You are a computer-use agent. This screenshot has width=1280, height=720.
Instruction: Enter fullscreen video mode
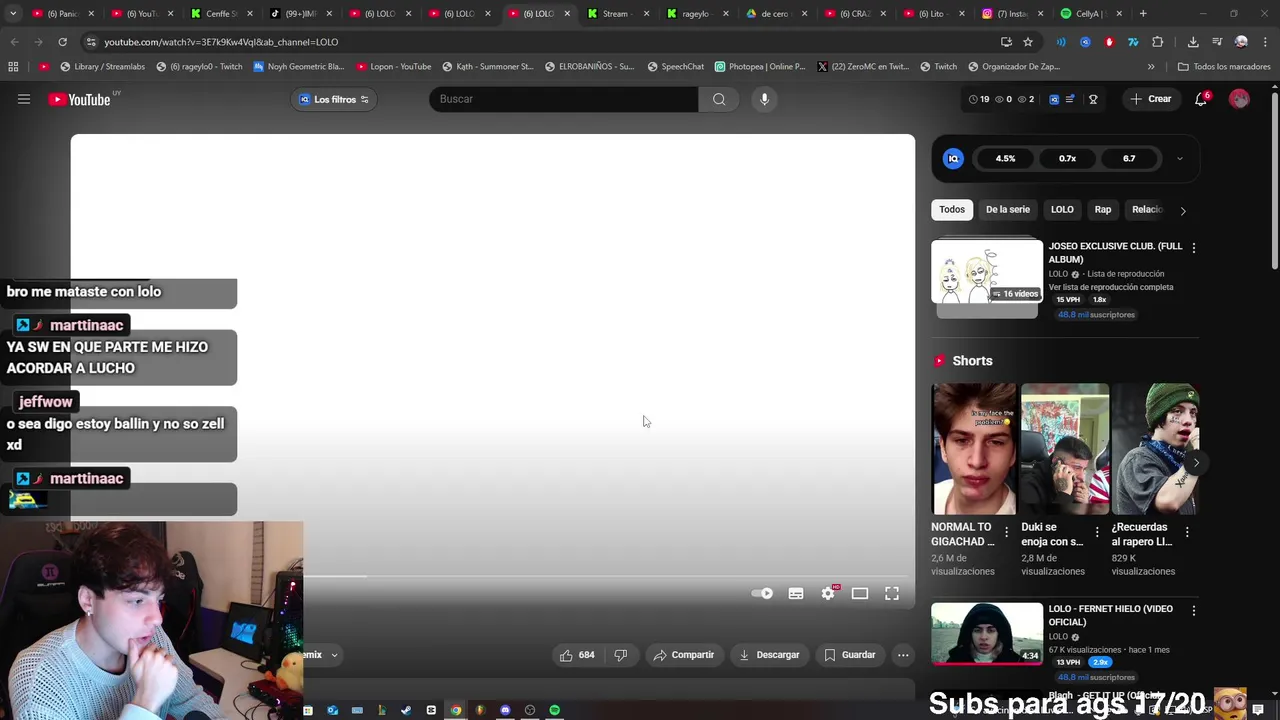(892, 593)
